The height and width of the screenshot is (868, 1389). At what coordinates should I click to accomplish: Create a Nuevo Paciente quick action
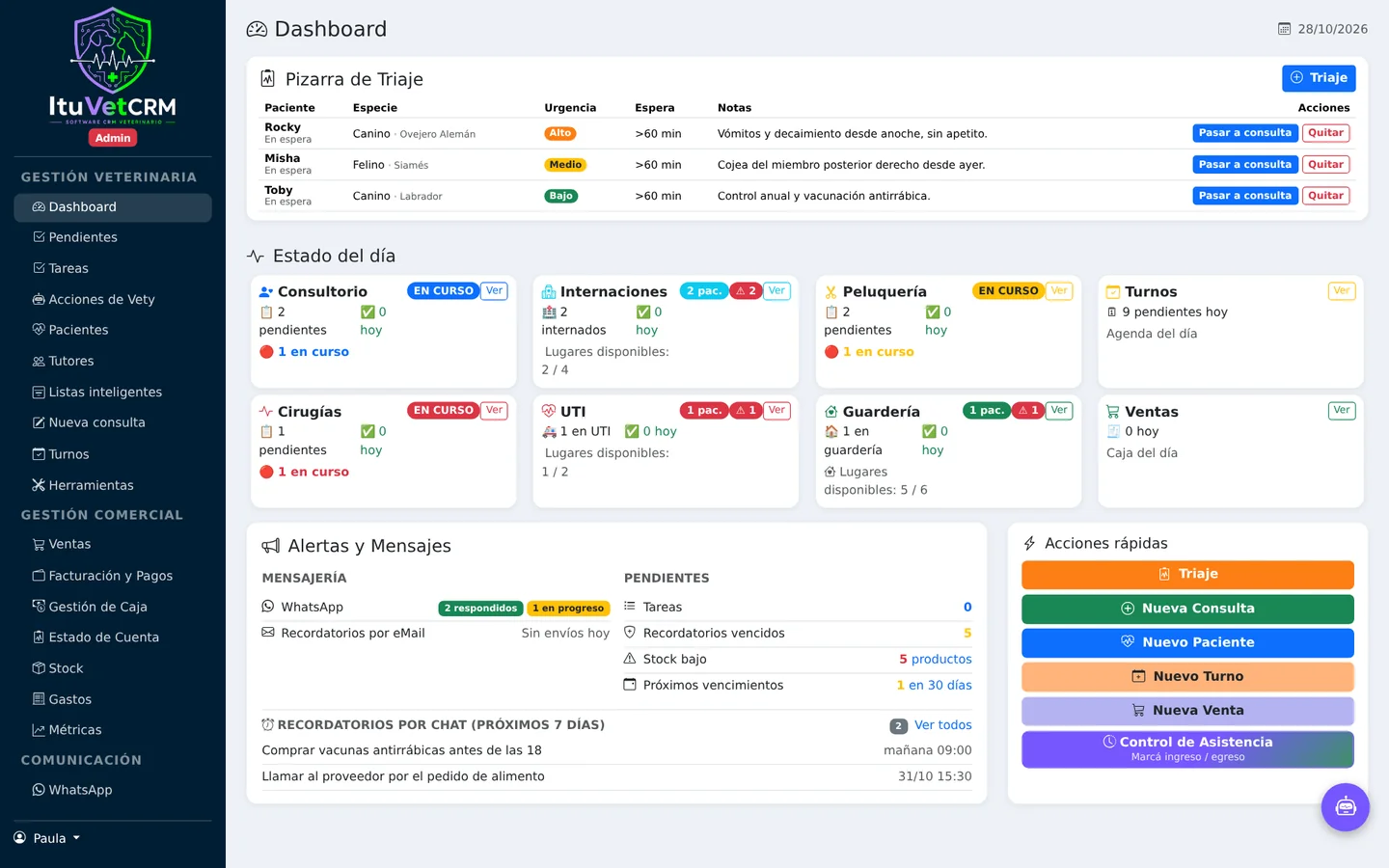pyautogui.click(x=1187, y=642)
